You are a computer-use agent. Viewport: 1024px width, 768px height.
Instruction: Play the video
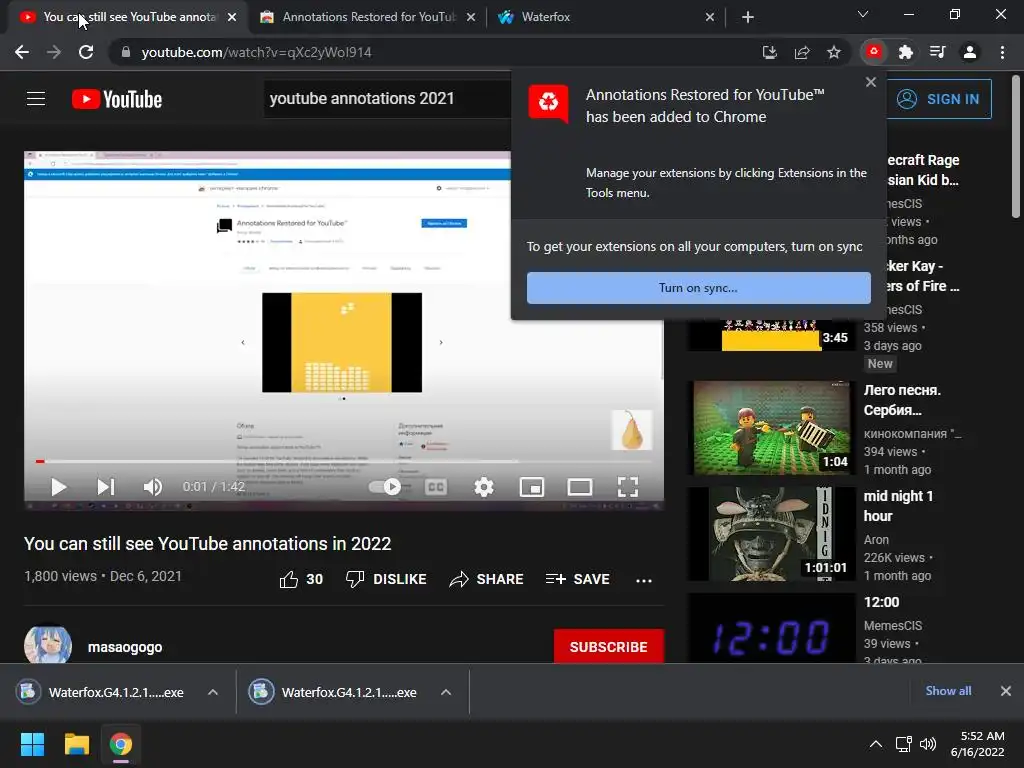coord(58,487)
